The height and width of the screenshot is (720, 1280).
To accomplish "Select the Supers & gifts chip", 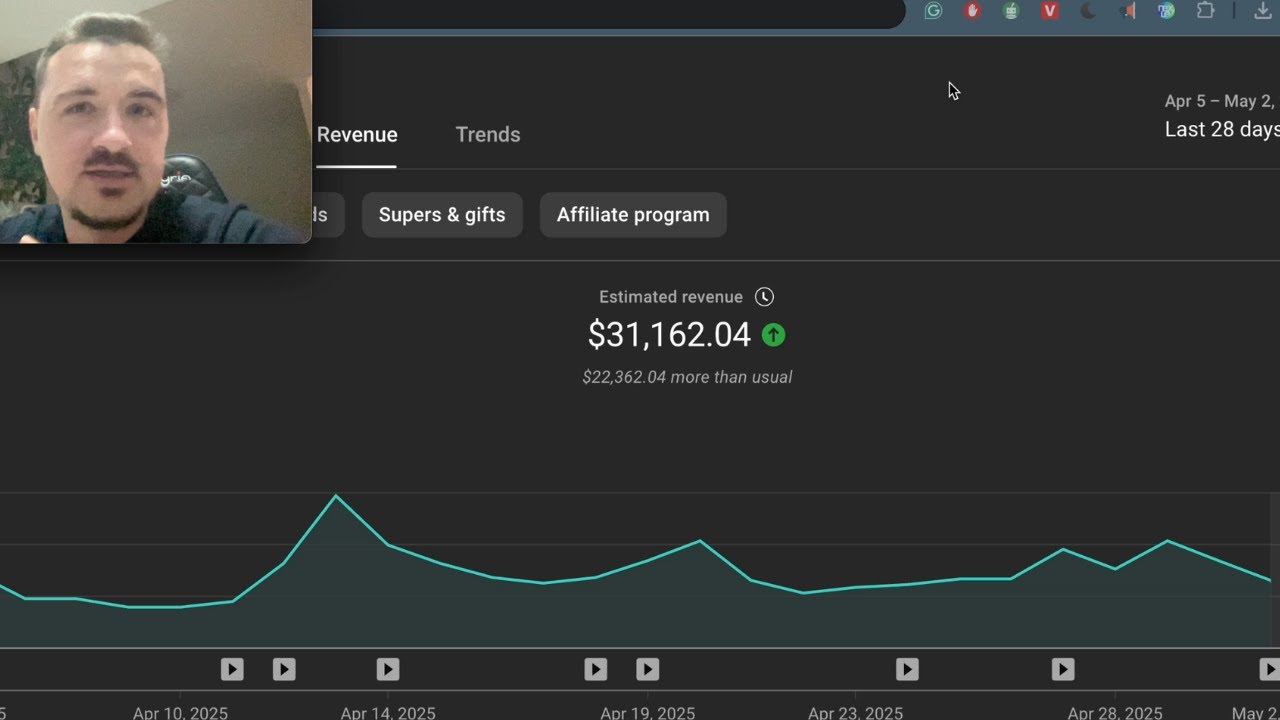I will (442, 215).
